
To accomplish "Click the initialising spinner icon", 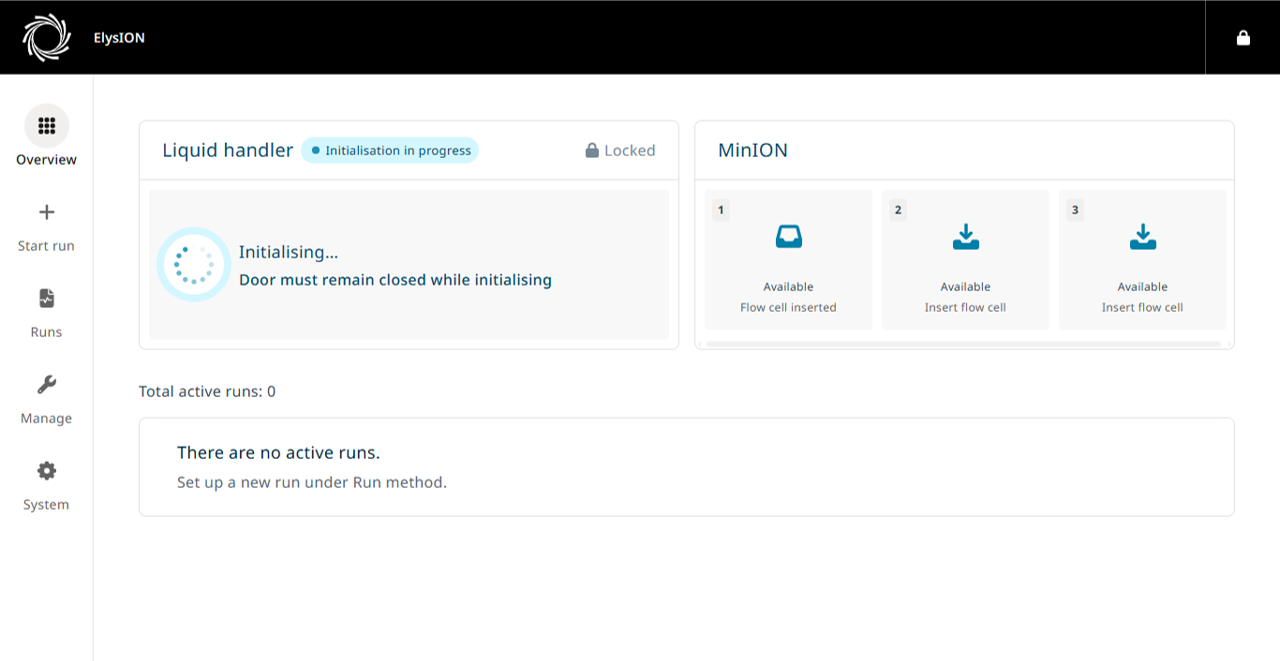I will point(194,264).
